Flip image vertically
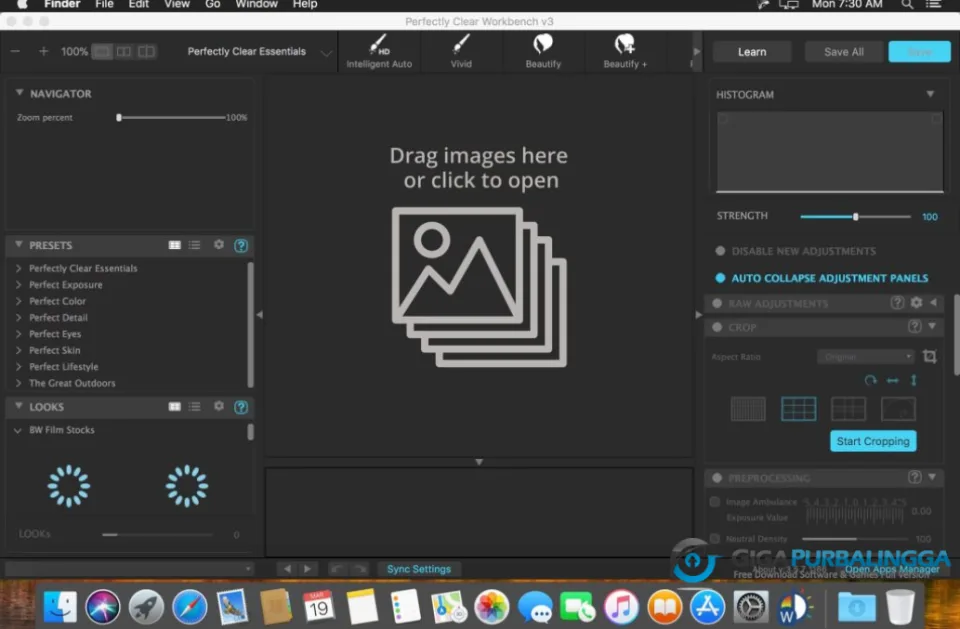This screenshot has width=960, height=629. (x=913, y=380)
